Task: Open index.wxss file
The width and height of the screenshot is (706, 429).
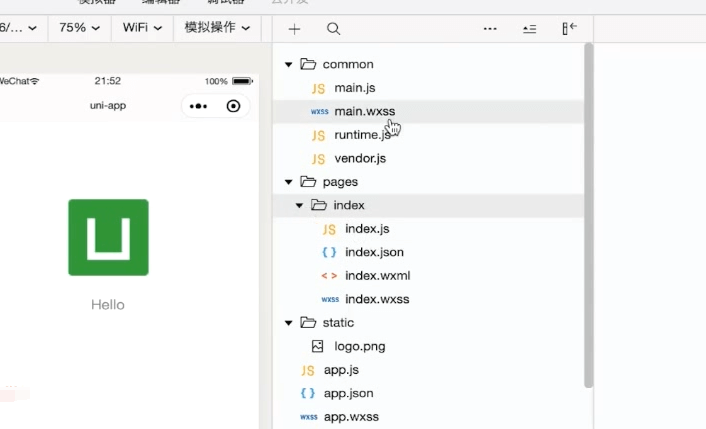Action: point(377,299)
